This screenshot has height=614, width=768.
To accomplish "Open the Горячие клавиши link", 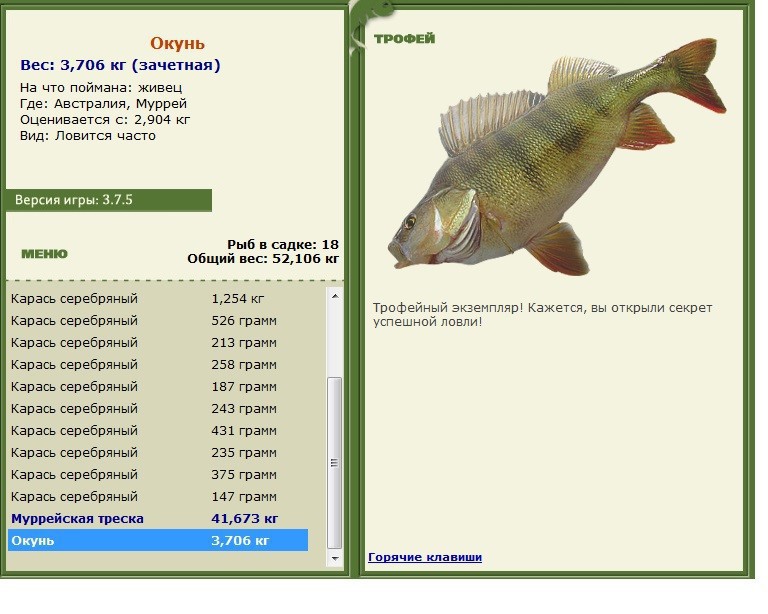I will 425,557.
